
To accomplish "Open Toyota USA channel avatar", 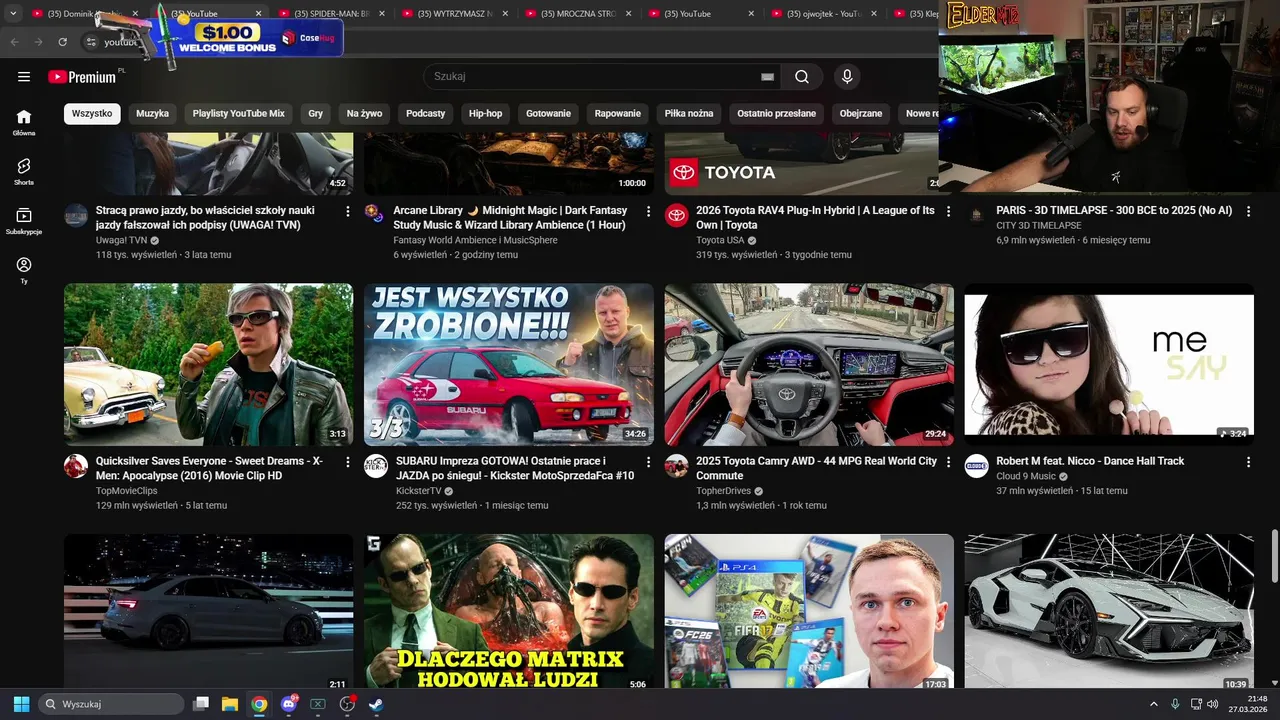I will tap(676, 215).
